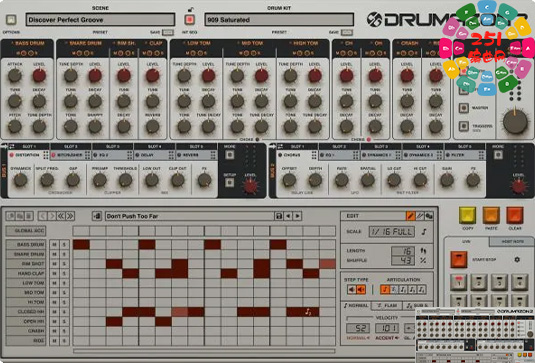Select the line draw edit tool
The height and width of the screenshot is (363, 535).
(x=420, y=216)
